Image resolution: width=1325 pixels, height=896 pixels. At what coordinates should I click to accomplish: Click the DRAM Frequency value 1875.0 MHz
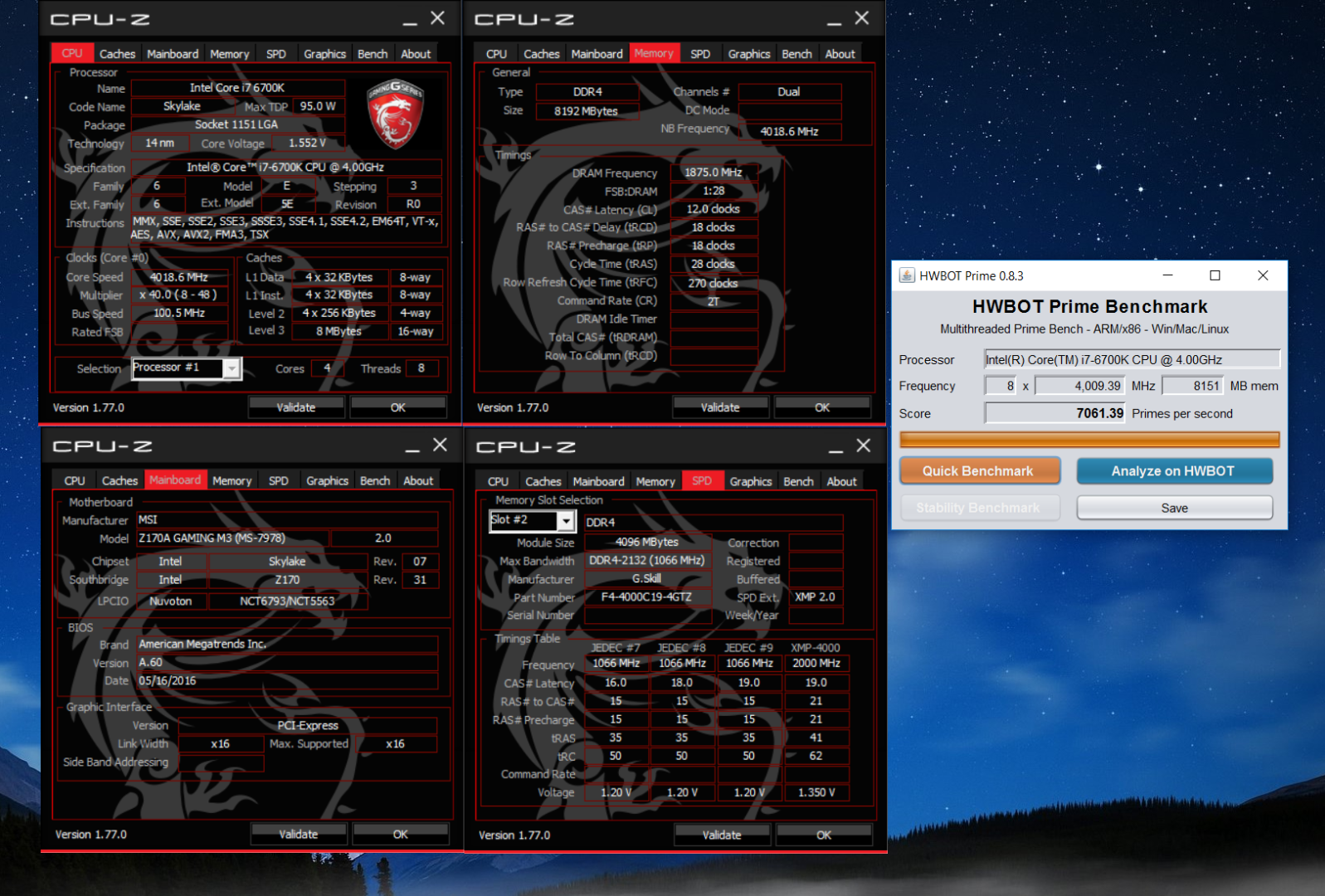[714, 173]
